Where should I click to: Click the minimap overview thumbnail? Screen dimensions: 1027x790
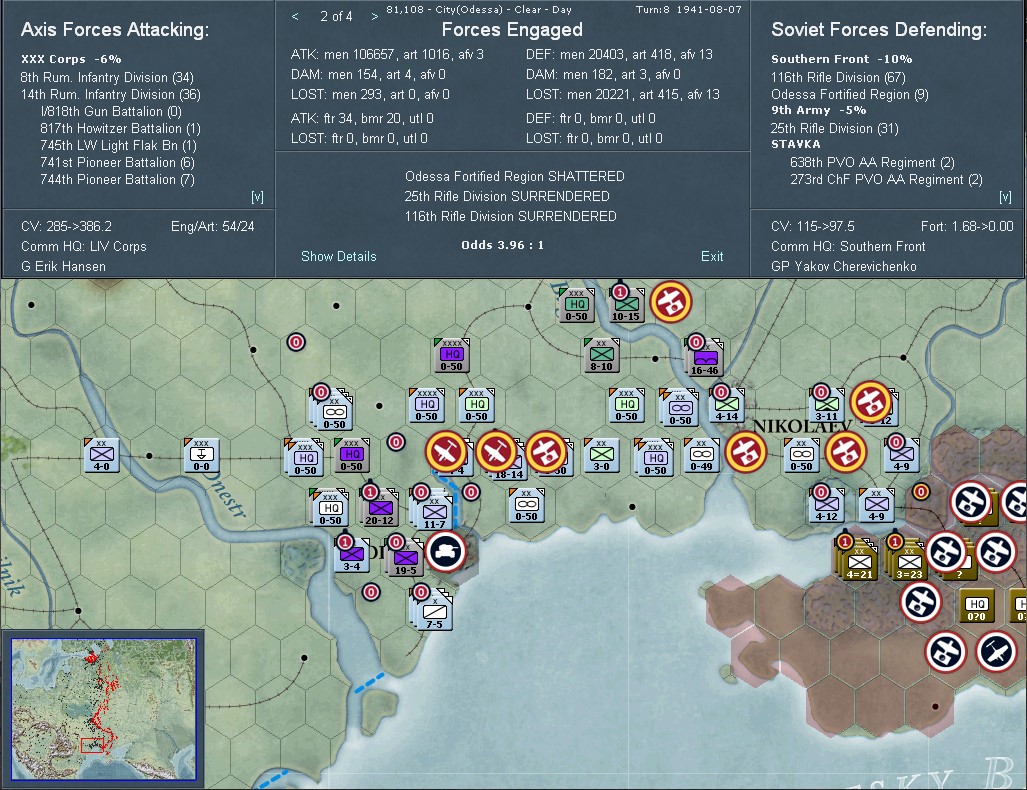pos(103,709)
